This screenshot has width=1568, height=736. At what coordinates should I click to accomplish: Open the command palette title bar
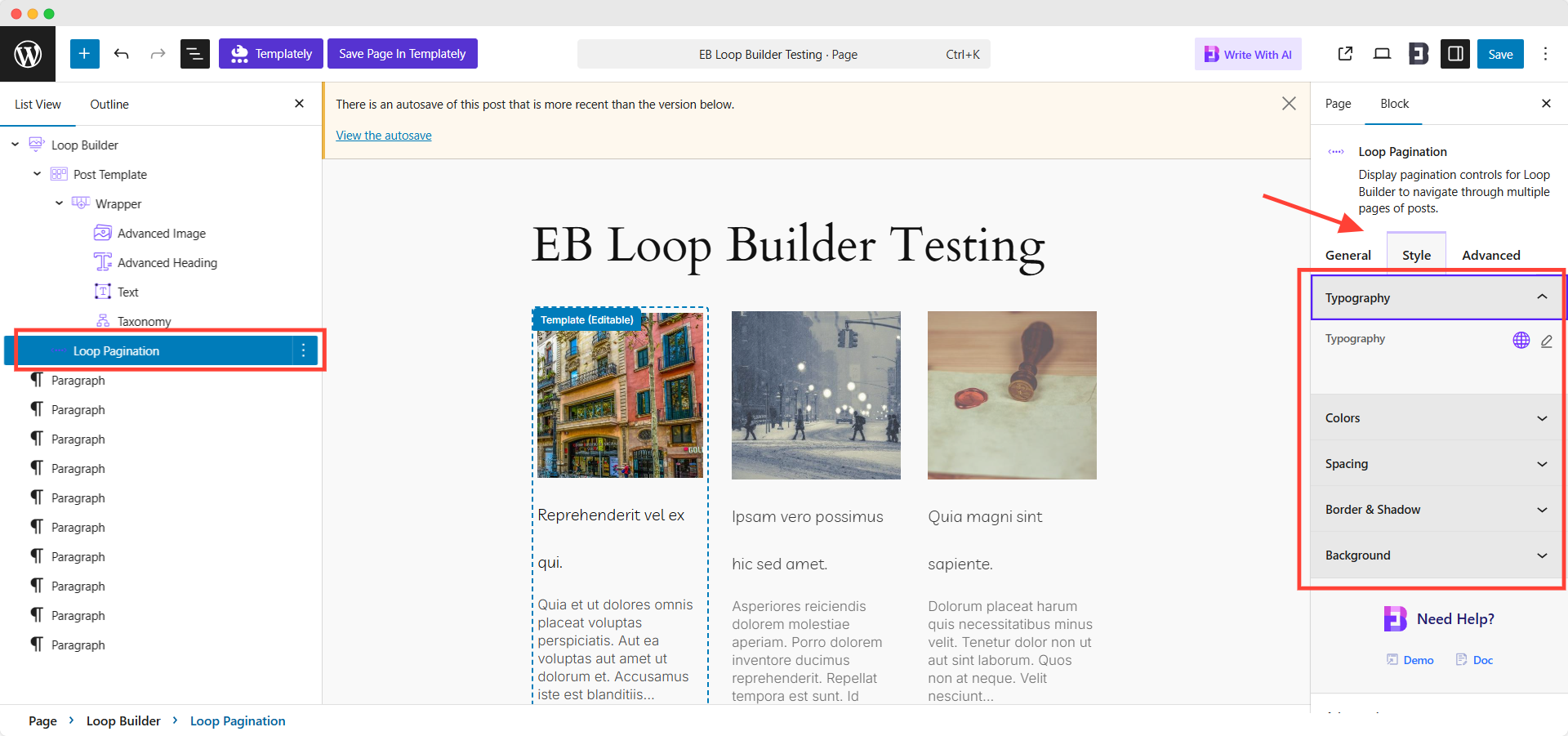tap(783, 55)
